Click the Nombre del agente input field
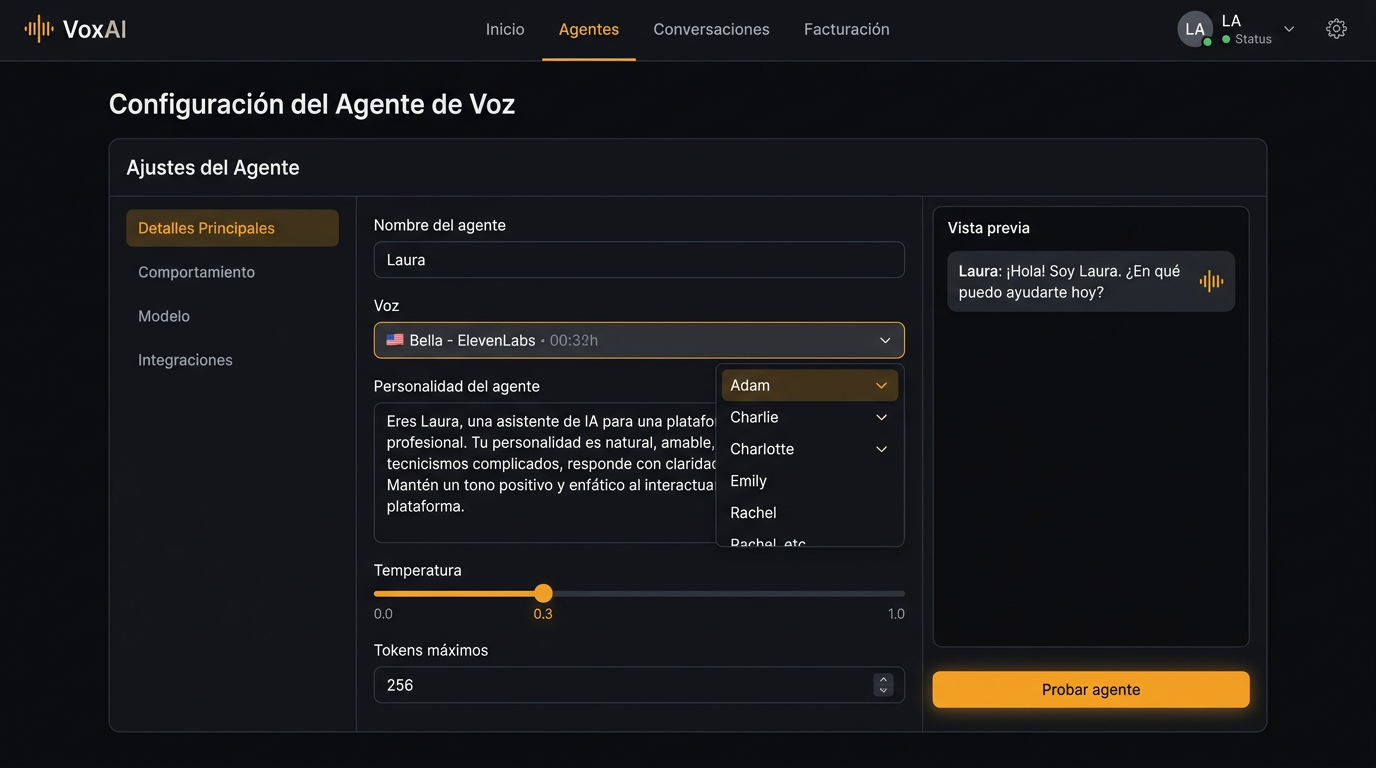Viewport: 1376px width, 768px height. coord(639,260)
